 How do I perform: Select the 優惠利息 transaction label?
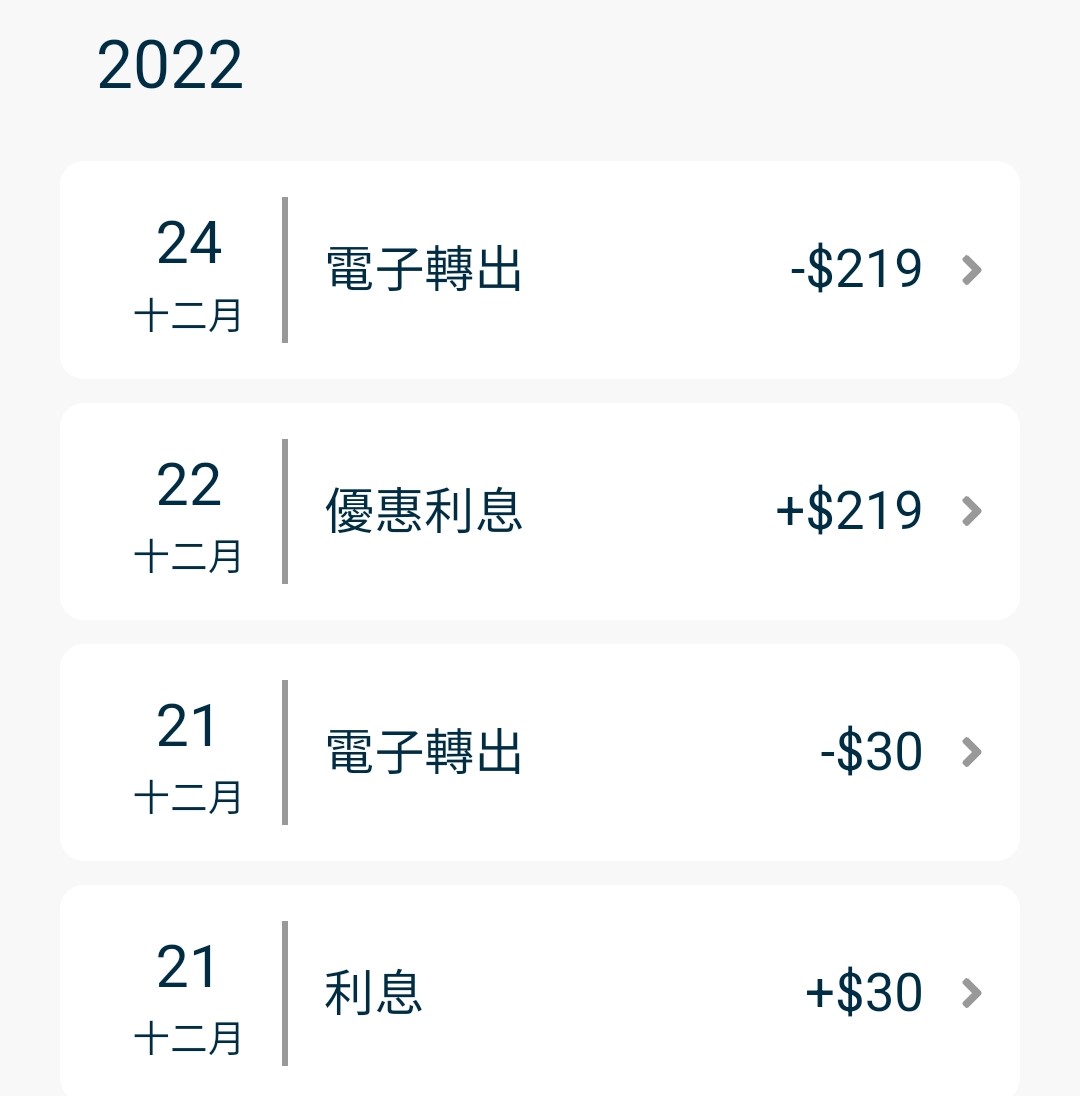pos(424,511)
